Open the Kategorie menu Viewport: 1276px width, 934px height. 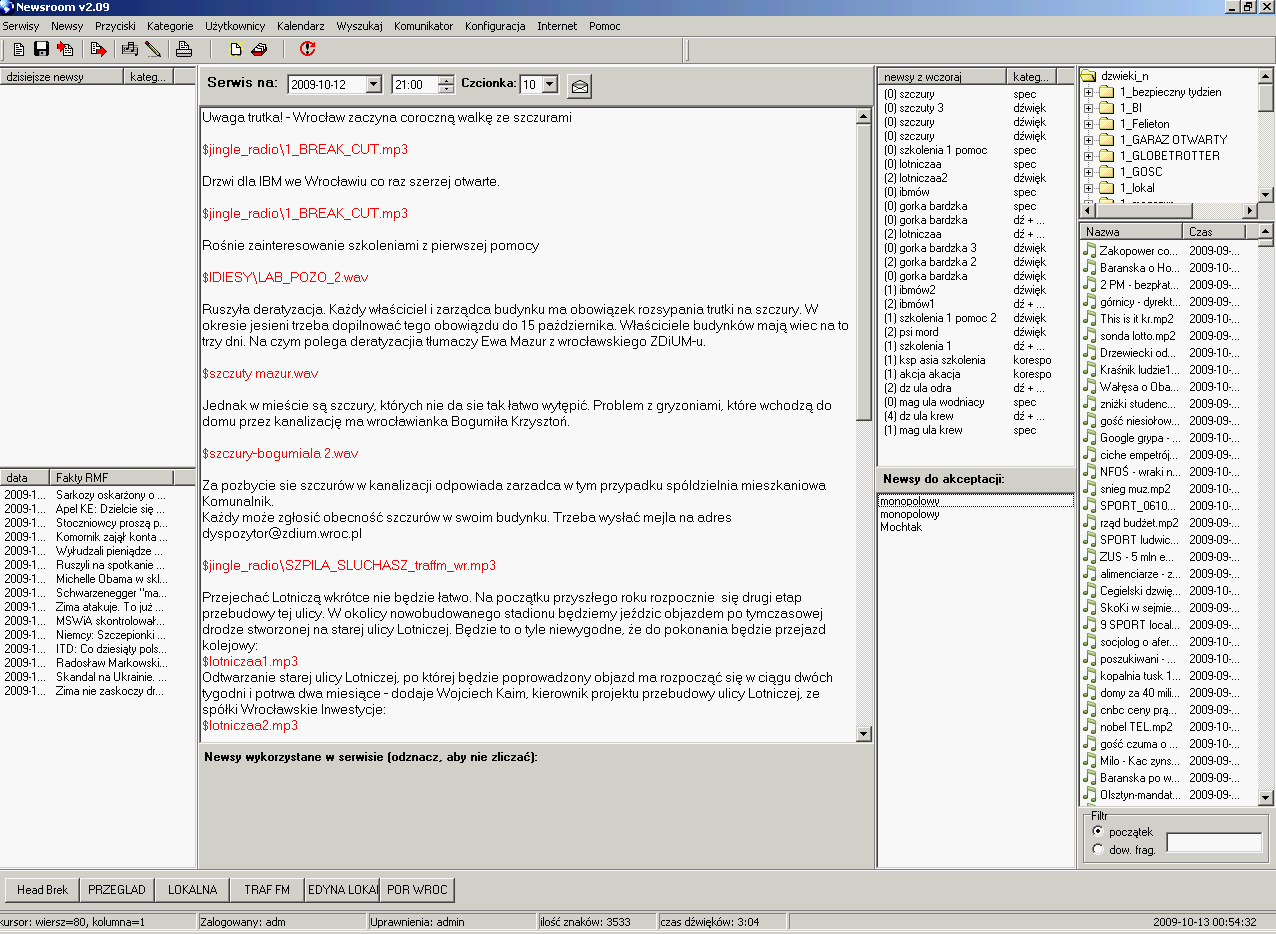pyautogui.click(x=170, y=26)
